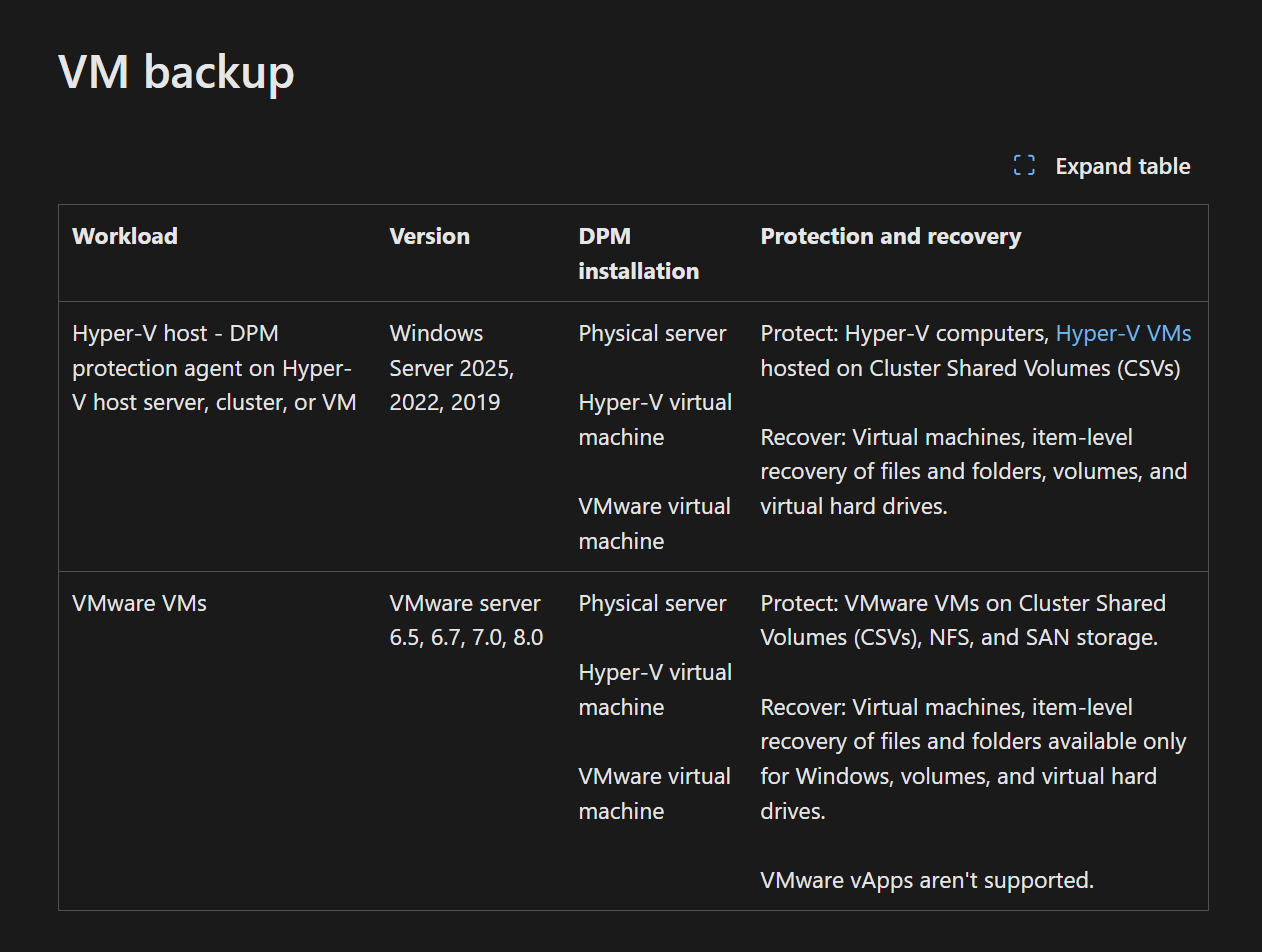Image resolution: width=1262 pixels, height=952 pixels.
Task: Click VMware server 6.5, 6.7, 7.0, 8.0 text
Action: point(466,620)
